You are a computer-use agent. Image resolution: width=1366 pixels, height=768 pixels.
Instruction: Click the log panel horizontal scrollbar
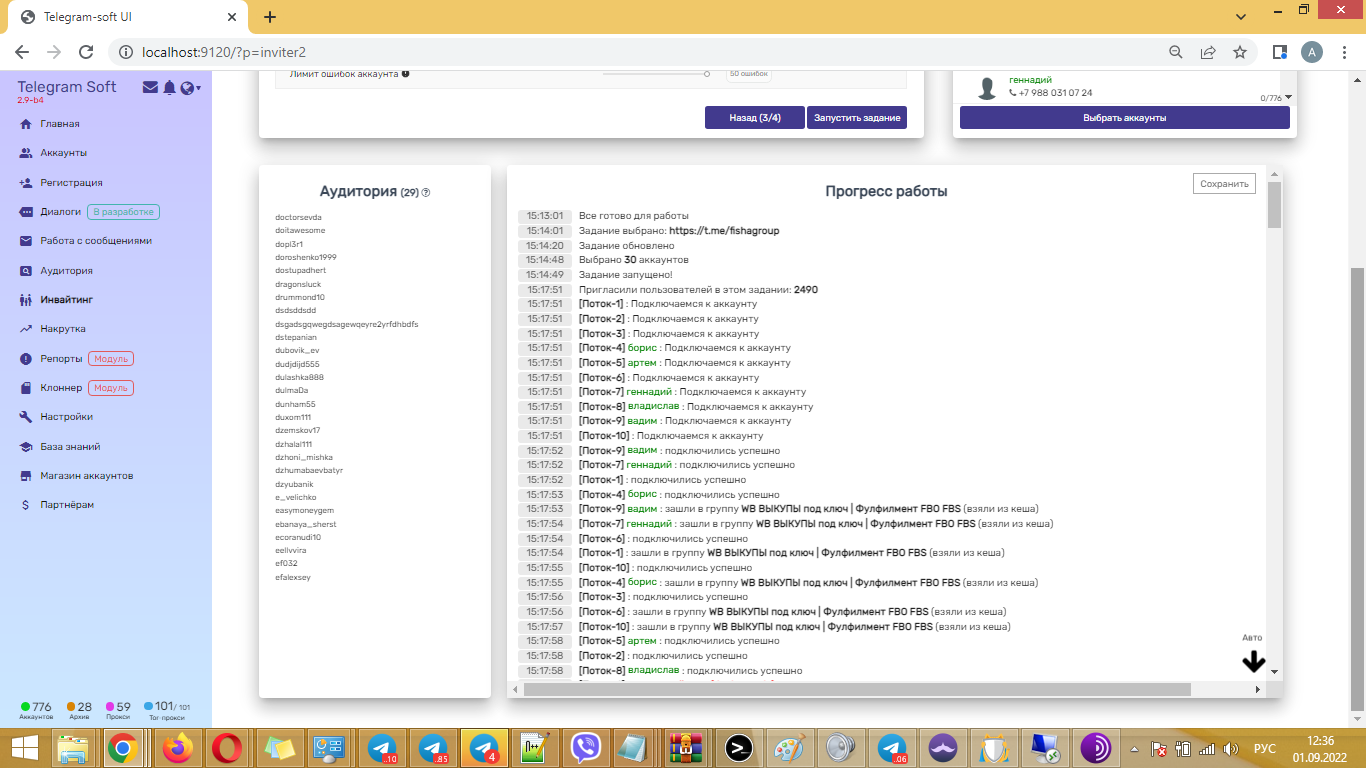pyautogui.click(x=857, y=689)
